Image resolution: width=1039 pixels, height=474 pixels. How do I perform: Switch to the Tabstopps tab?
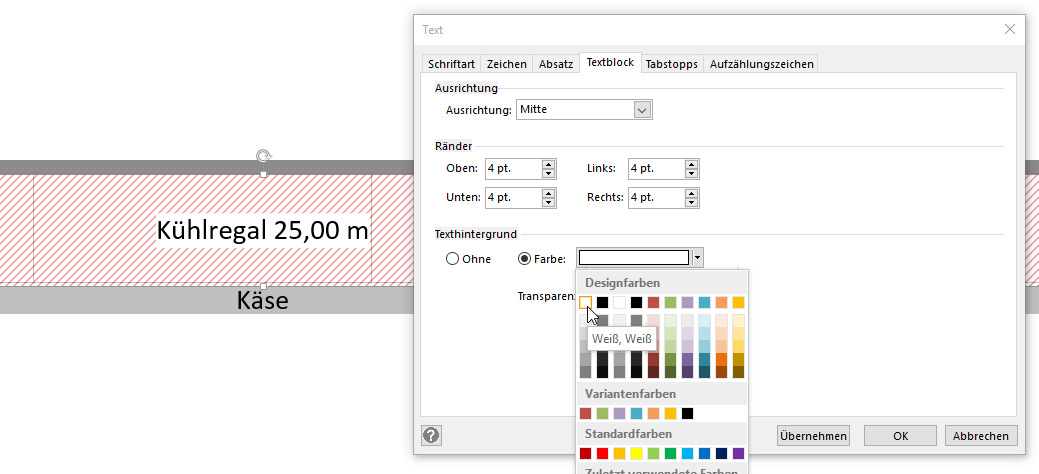(671, 64)
